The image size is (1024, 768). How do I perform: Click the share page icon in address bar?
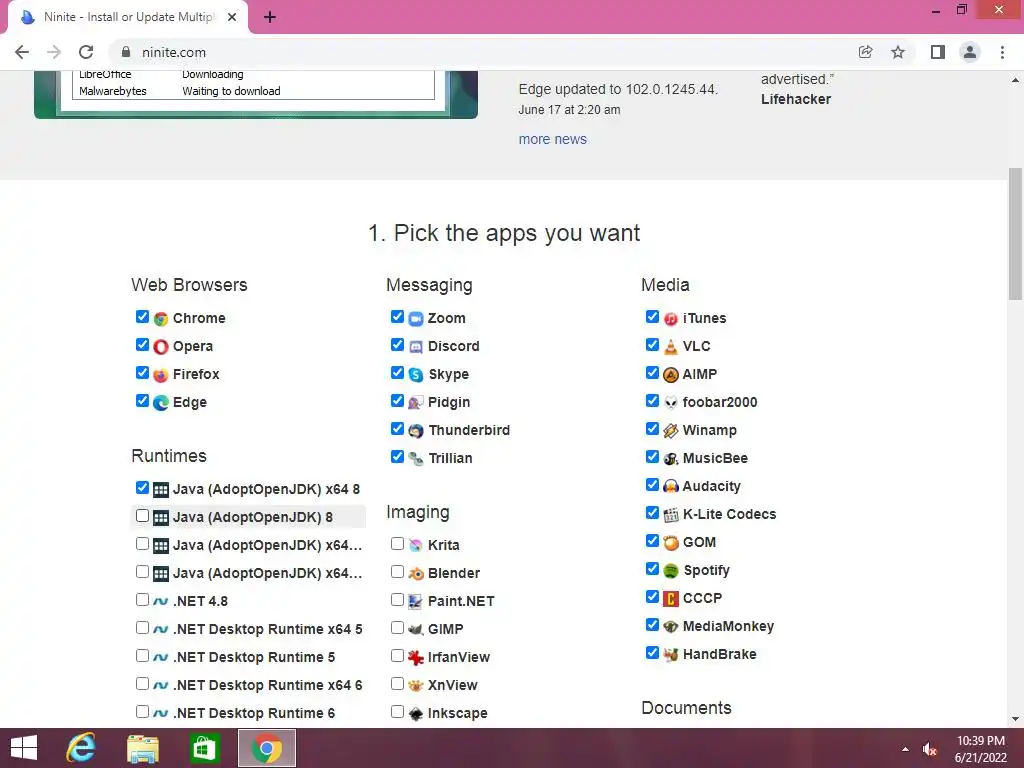[865, 52]
